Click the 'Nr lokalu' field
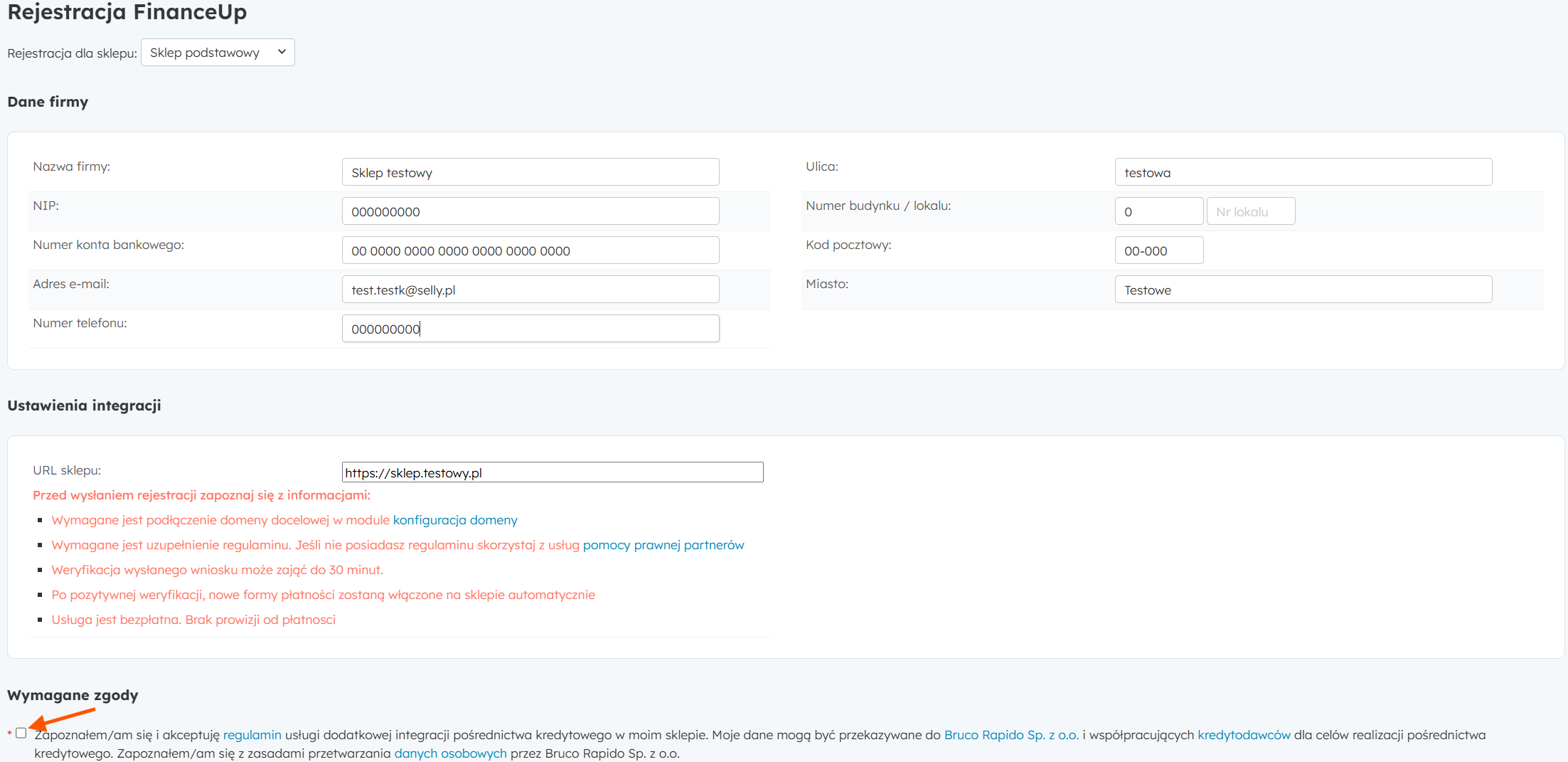The image size is (1568, 762). (1250, 211)
